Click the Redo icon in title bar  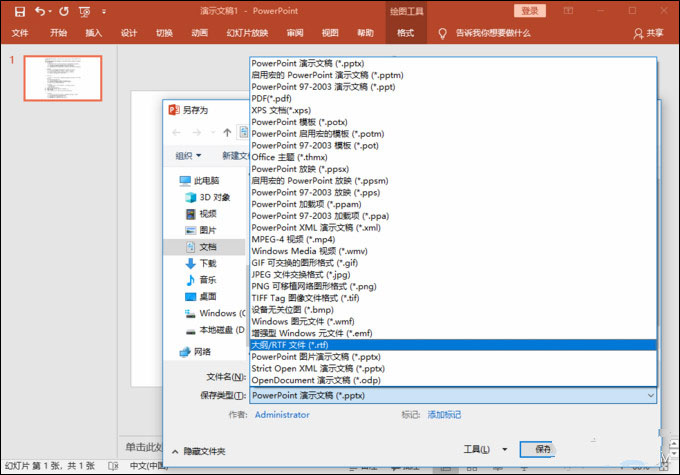tap(64, 11)
